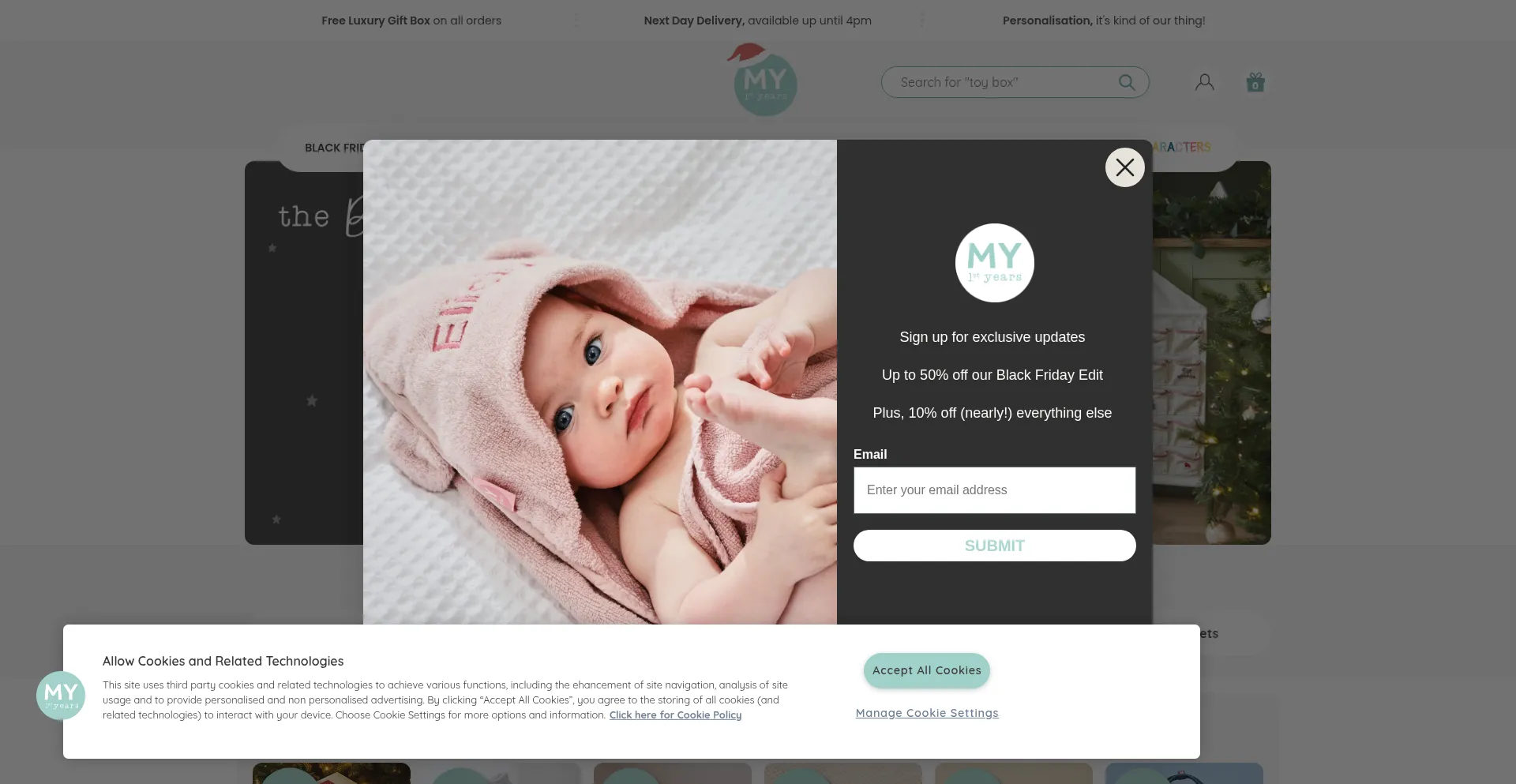Click the search magnifier icon

coord(1127,82)
